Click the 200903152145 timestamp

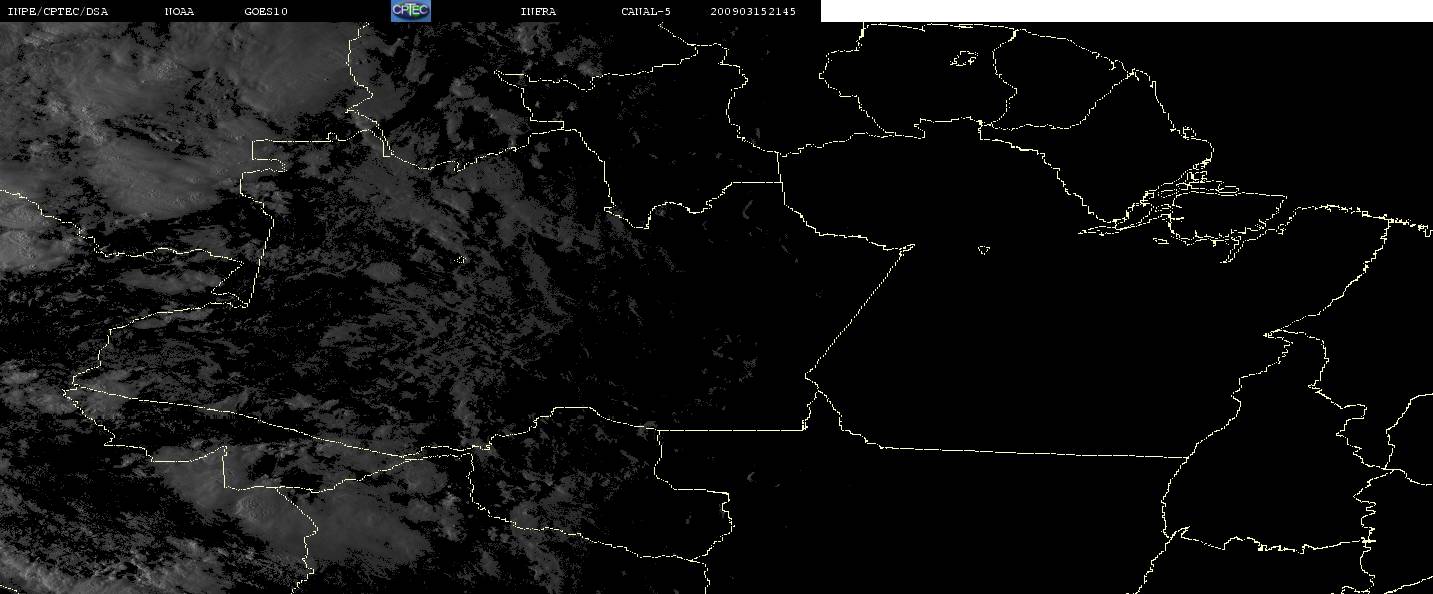(753, 11)
